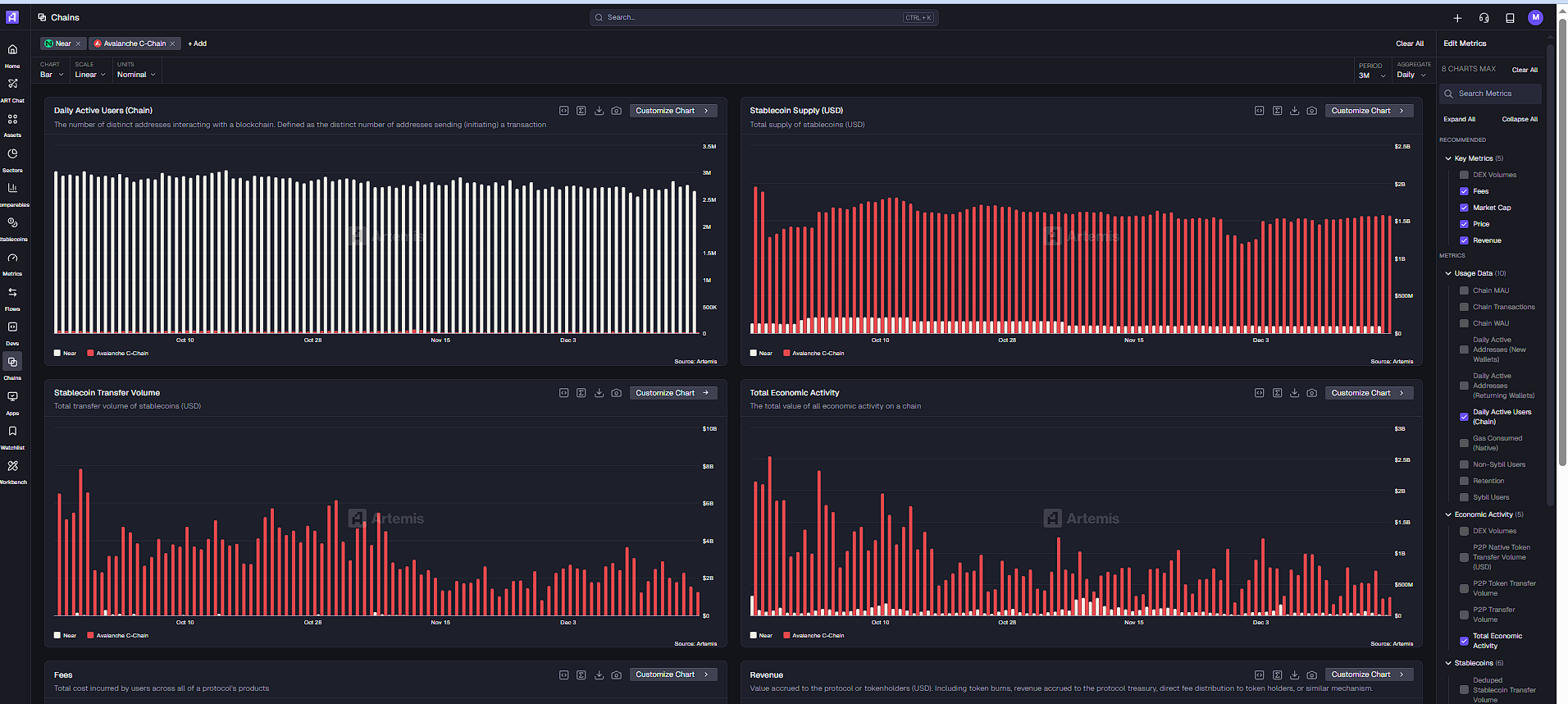Open the Flows page in the sidebar
This screenshot has height=704, width=1568.
12,297
